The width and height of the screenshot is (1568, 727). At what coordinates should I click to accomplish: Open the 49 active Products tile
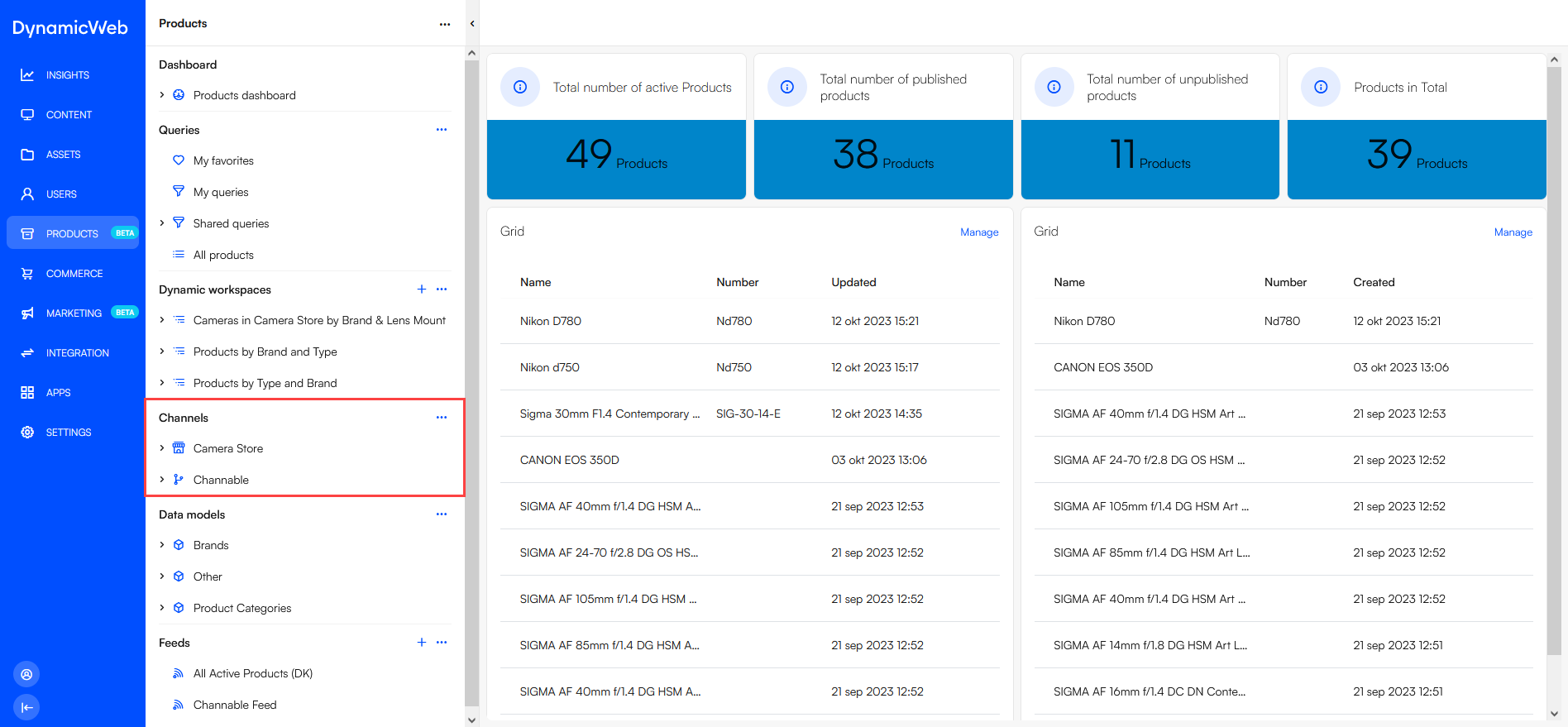click(x=616, y=160)
